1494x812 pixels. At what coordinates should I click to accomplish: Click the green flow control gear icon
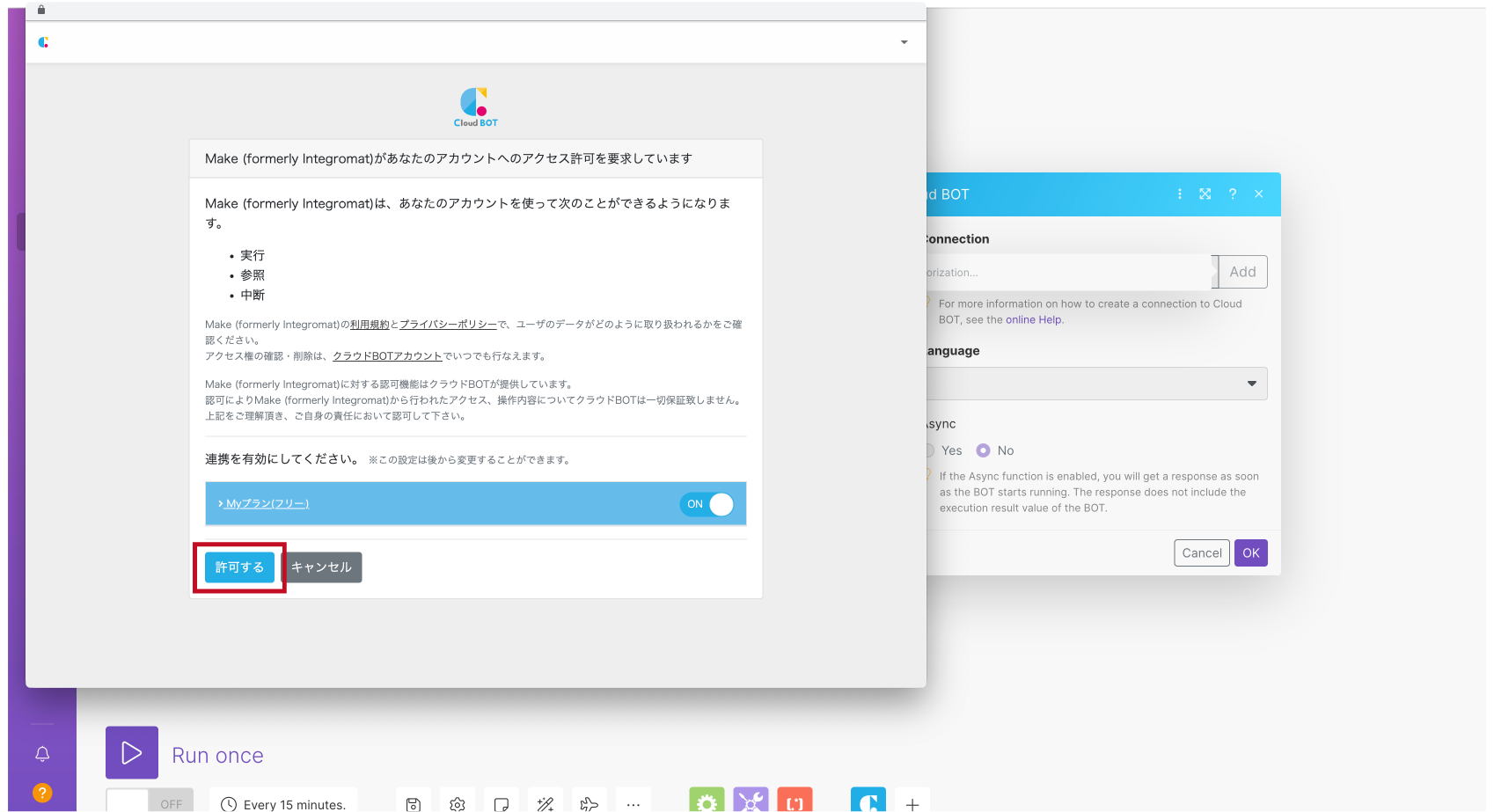coord(707,801)
